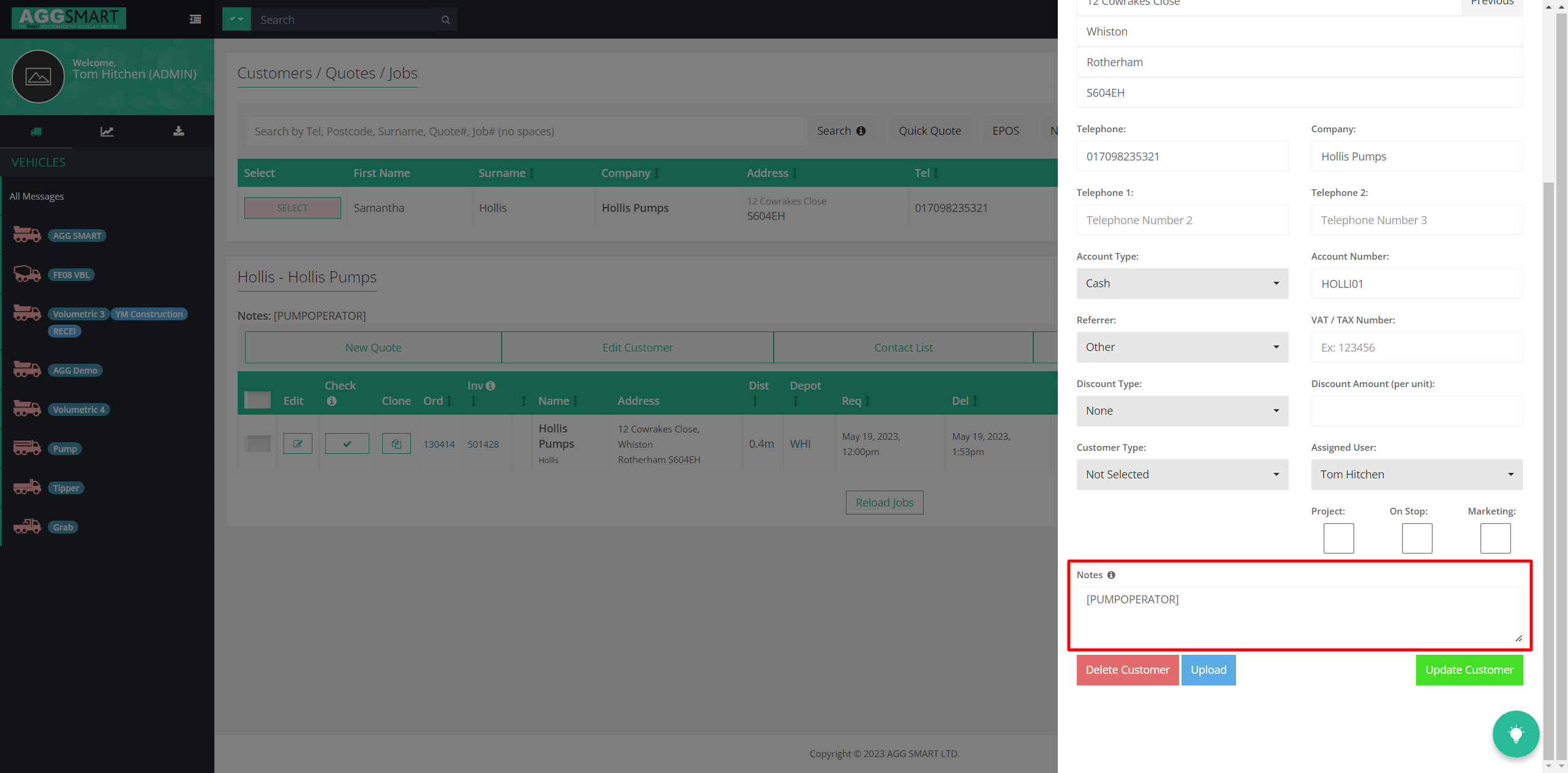Open the green check dropdown beside search
1568x773 pixels.
pos(236,20)
